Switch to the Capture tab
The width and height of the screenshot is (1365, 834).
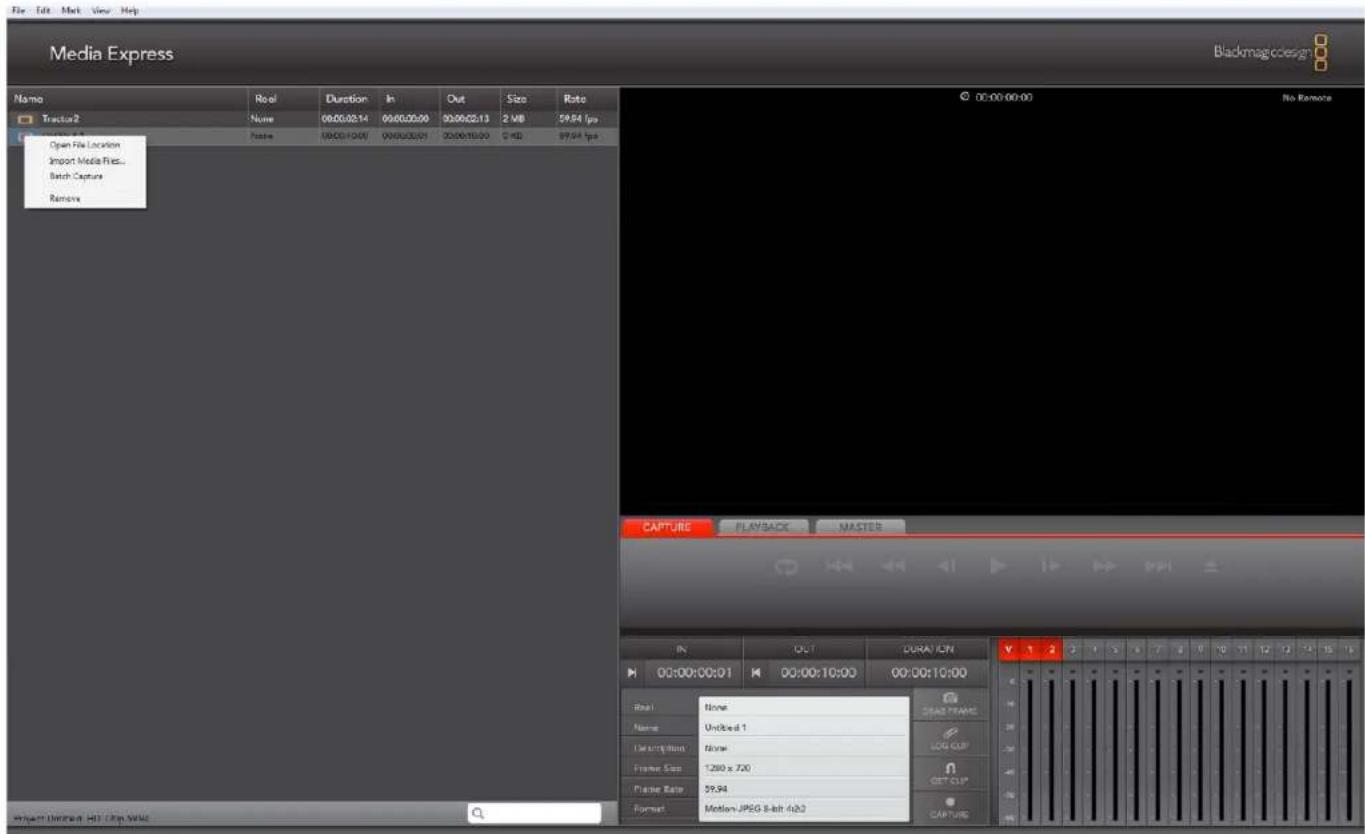666,527
